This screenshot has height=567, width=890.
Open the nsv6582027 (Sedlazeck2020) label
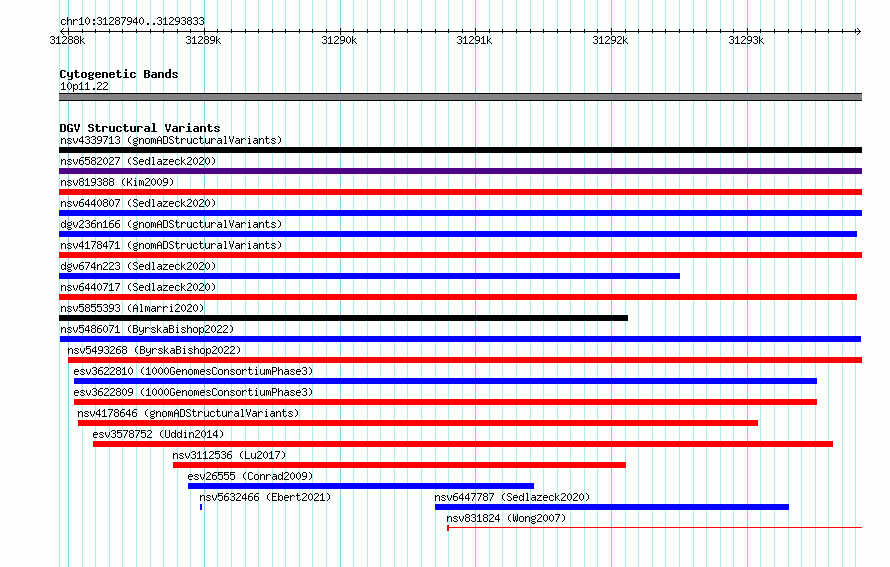pos(138,161)
